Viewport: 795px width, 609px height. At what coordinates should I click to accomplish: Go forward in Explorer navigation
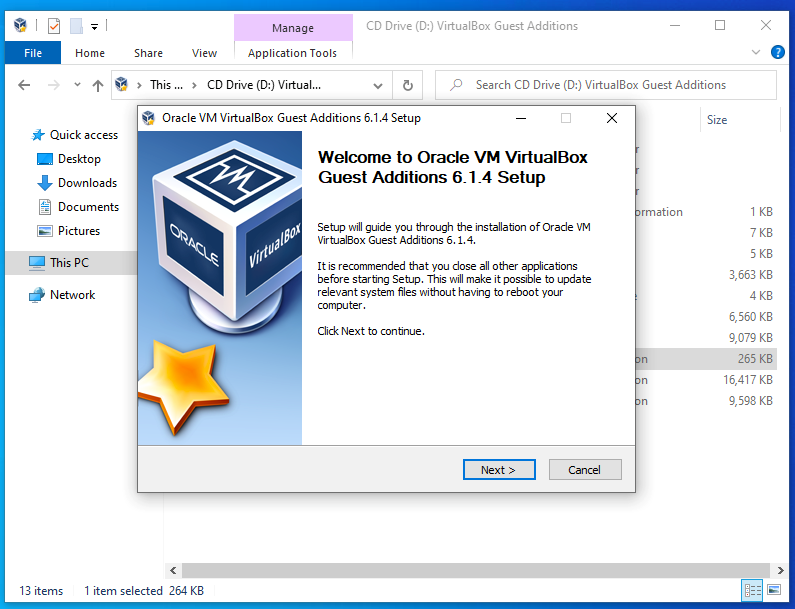[53, 85]
